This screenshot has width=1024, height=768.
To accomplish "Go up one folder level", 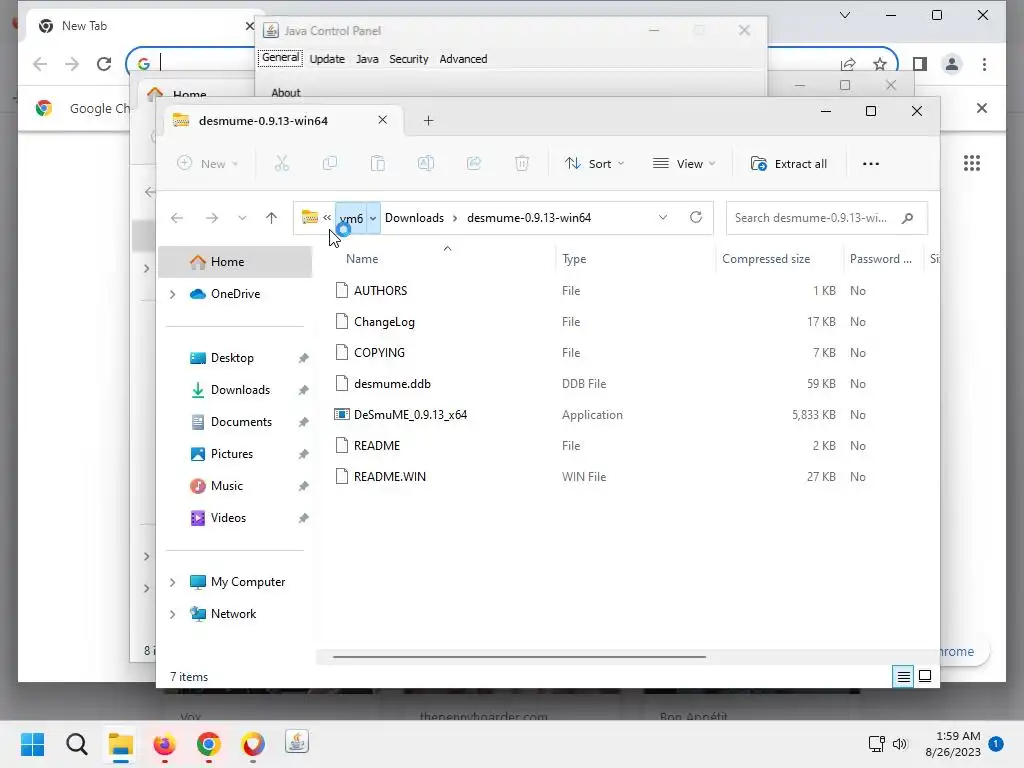I will pyautogui.click(x=271, y=218).
